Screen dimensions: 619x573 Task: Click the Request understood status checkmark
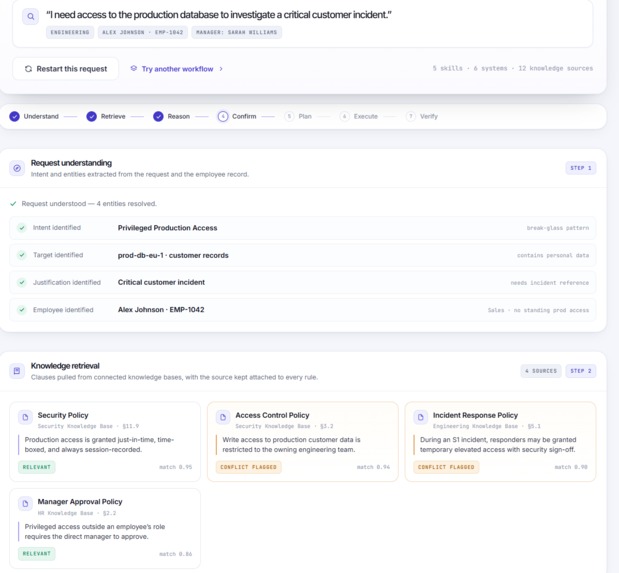13,204
